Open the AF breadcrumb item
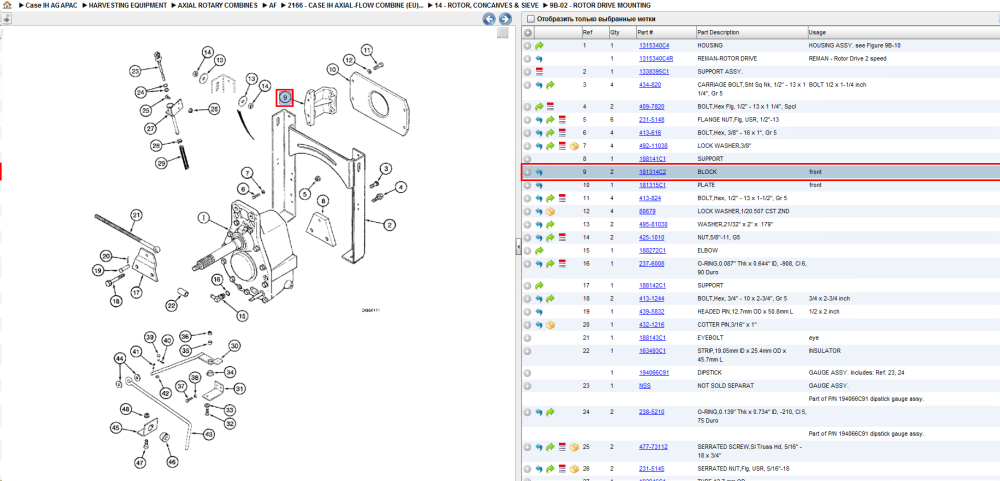This screenshot has height=481, width=1000. pyautogui.click(x=272, y=5)
